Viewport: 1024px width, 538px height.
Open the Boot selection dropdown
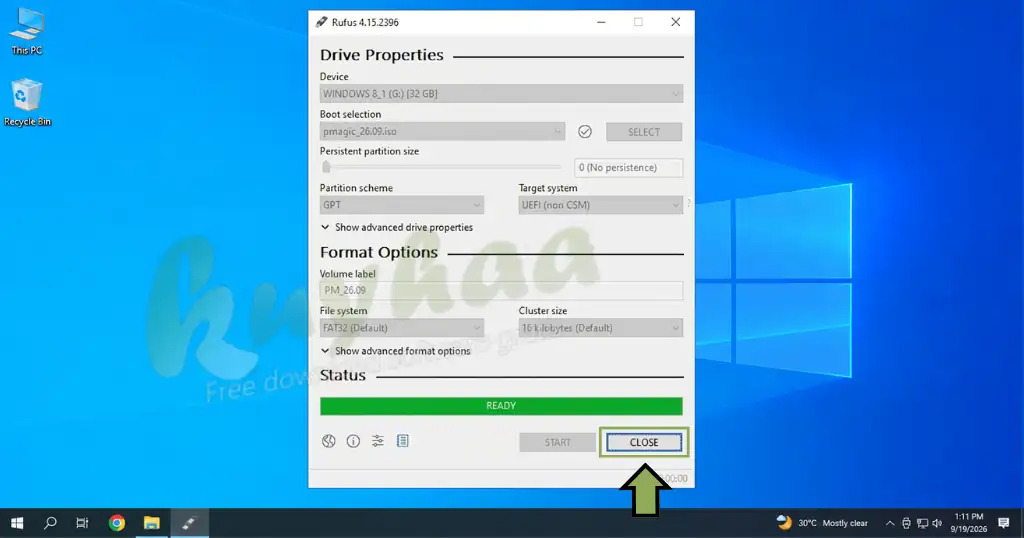coord(442,131)
